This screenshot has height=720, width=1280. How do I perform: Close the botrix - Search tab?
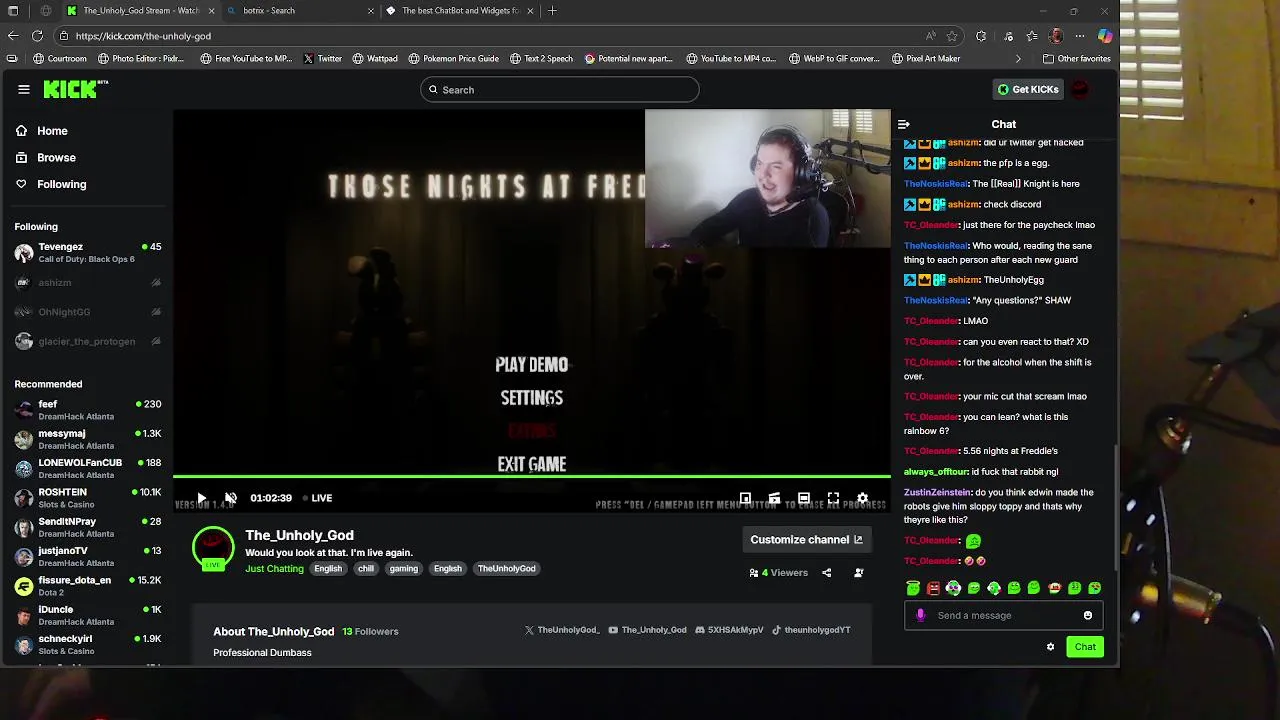pos(371,11)
